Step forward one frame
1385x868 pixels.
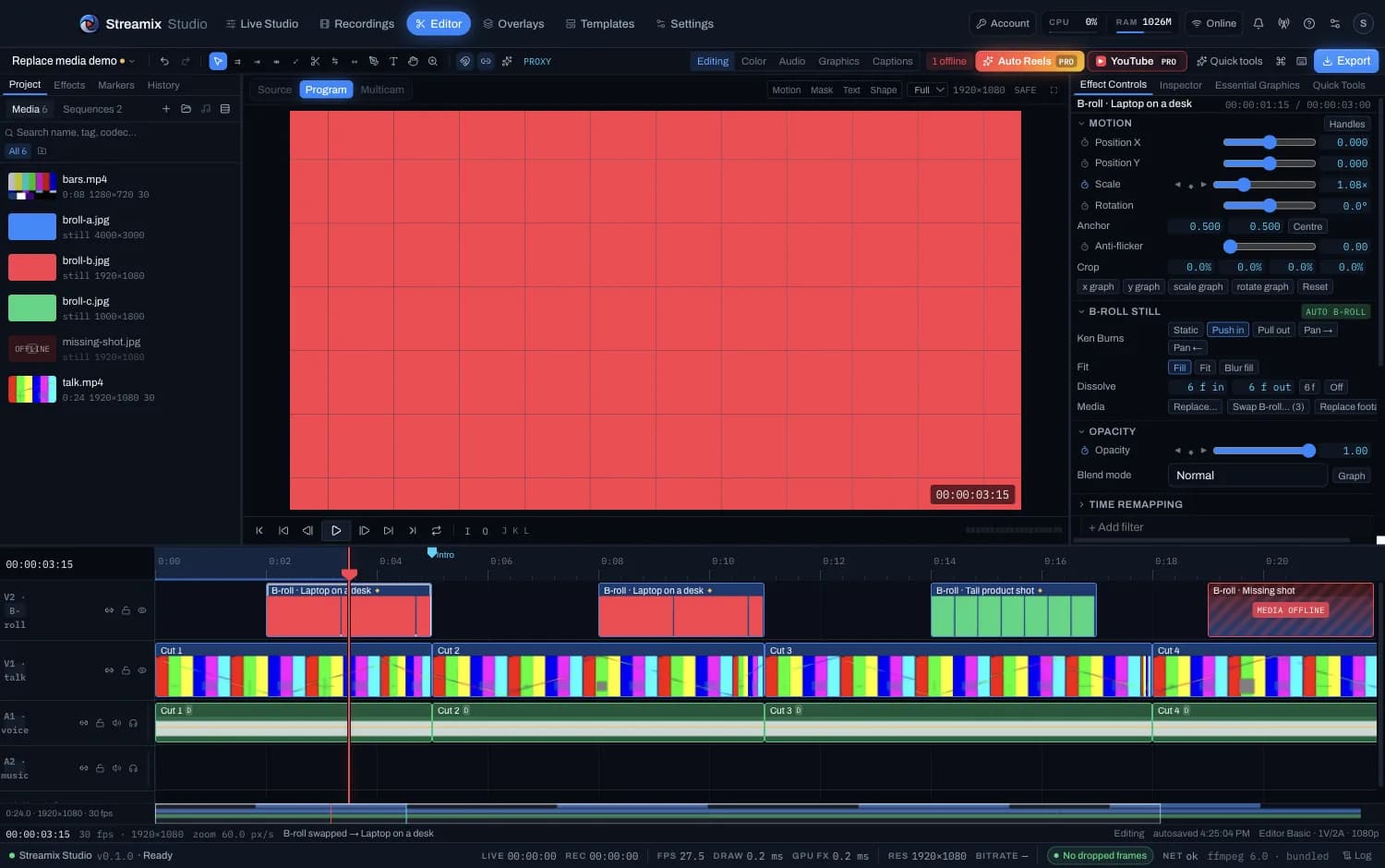(x=365, y=531)
